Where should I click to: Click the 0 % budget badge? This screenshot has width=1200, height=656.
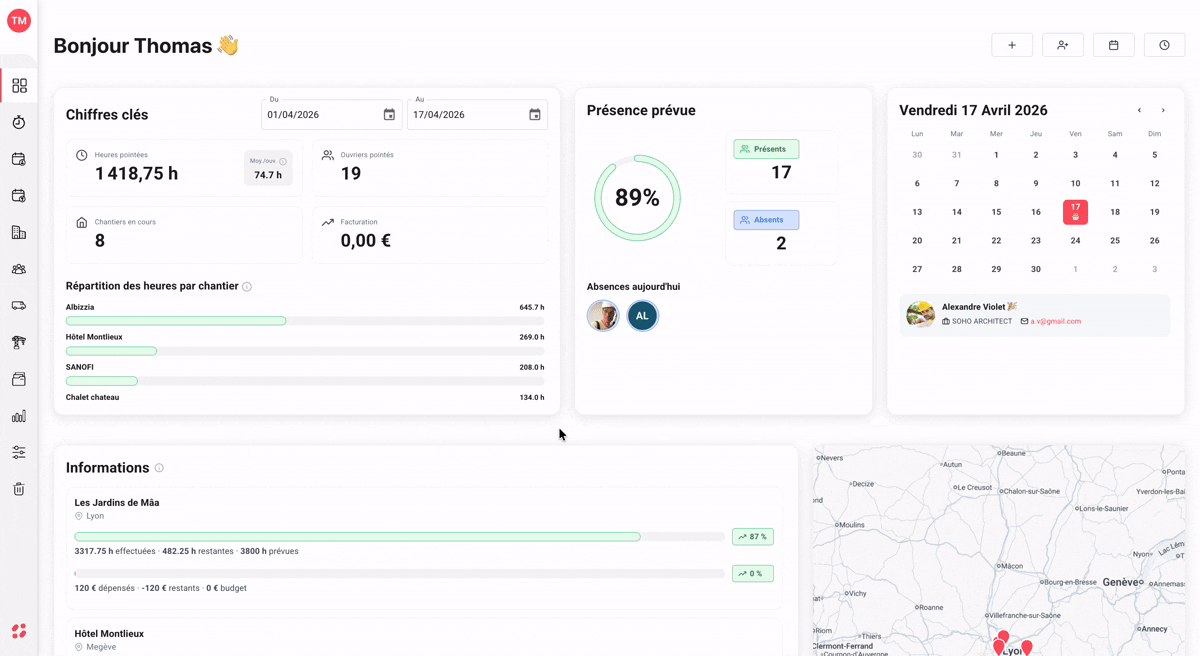click(753, 574)
